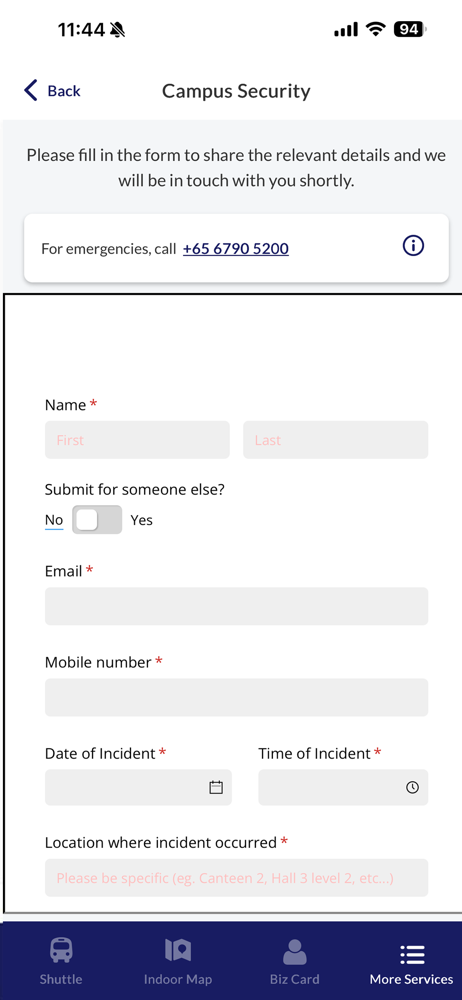Screen dimensions: 462x1000
Task: Open the Time of Incident field
Action: [343, 788]
